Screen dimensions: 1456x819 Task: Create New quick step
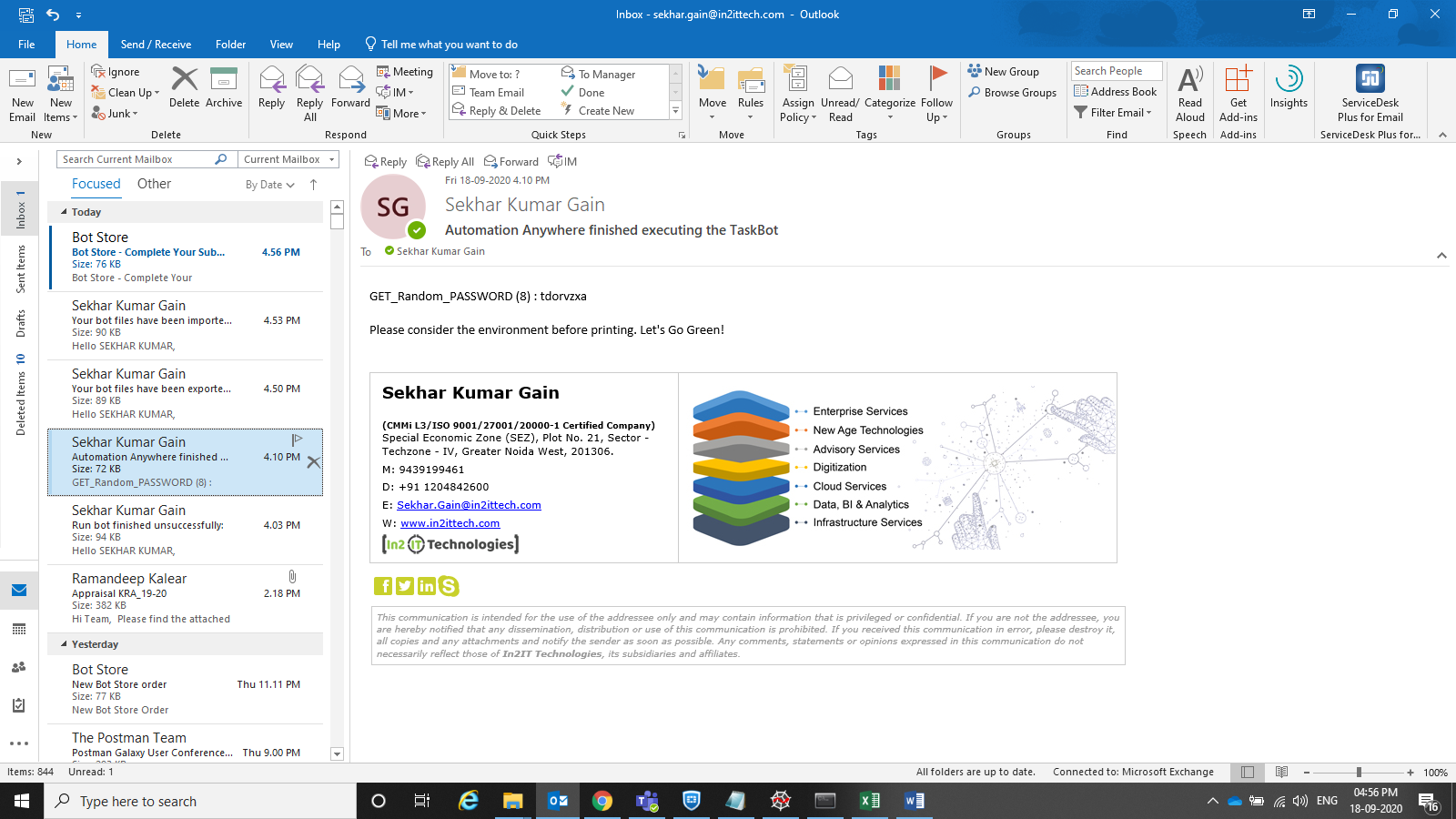coord(598,111)
